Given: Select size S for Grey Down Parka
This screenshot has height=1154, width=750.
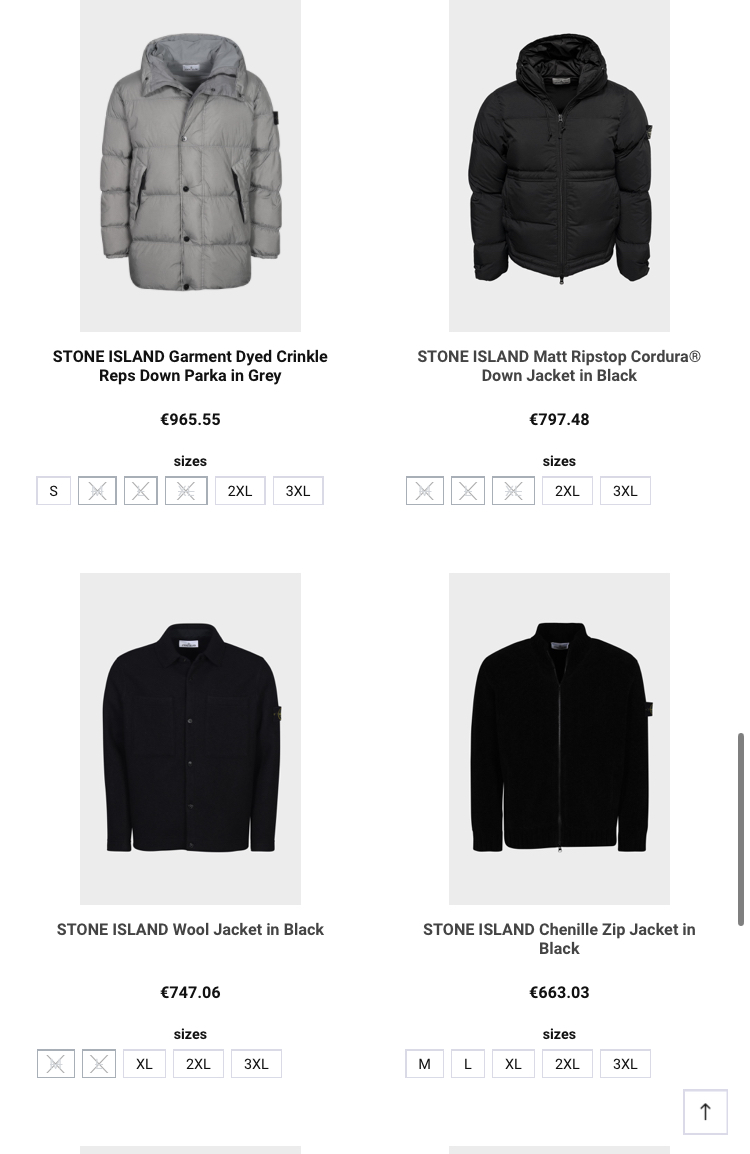Looking at the screenshot, I should click(54, 491).
